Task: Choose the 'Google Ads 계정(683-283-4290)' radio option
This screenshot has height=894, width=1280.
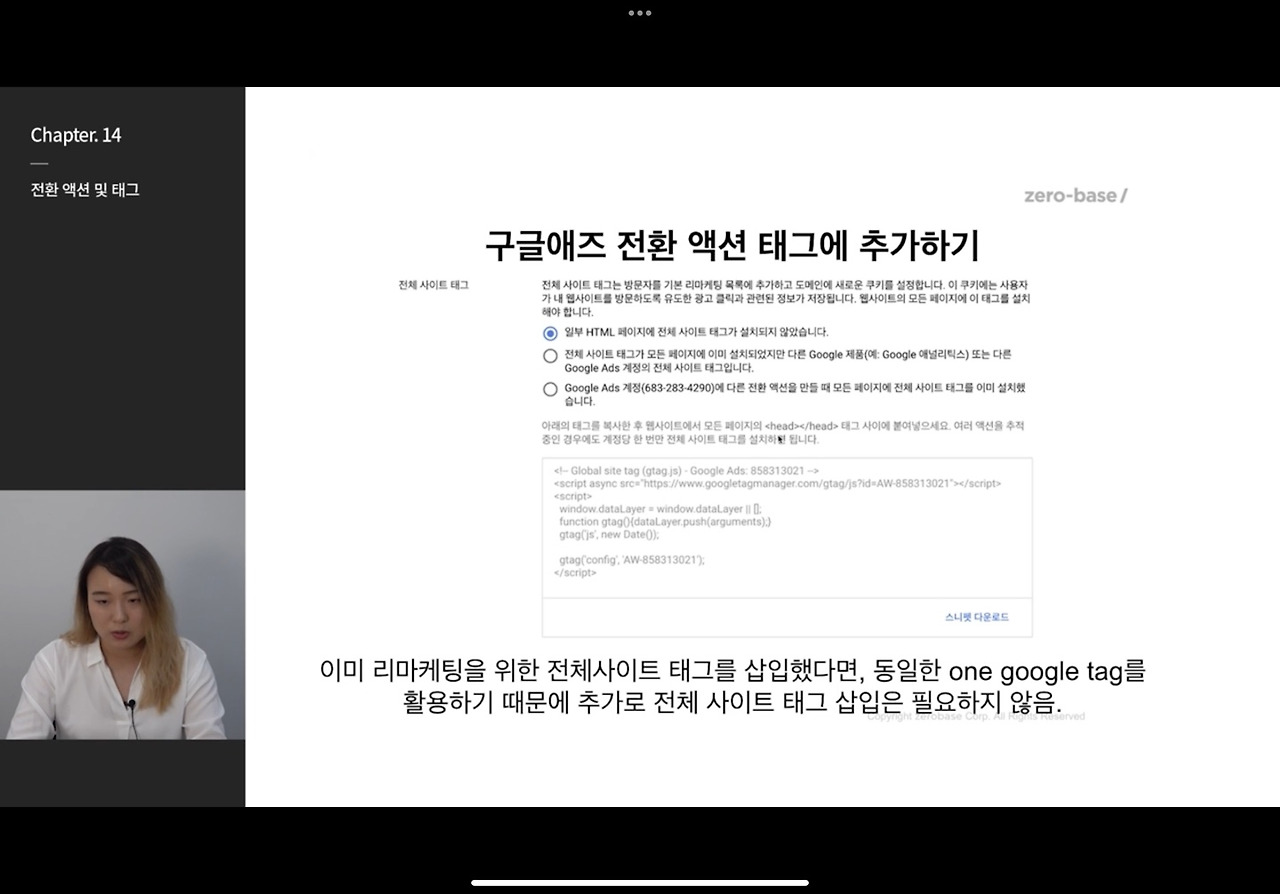Action: point(550,390)
